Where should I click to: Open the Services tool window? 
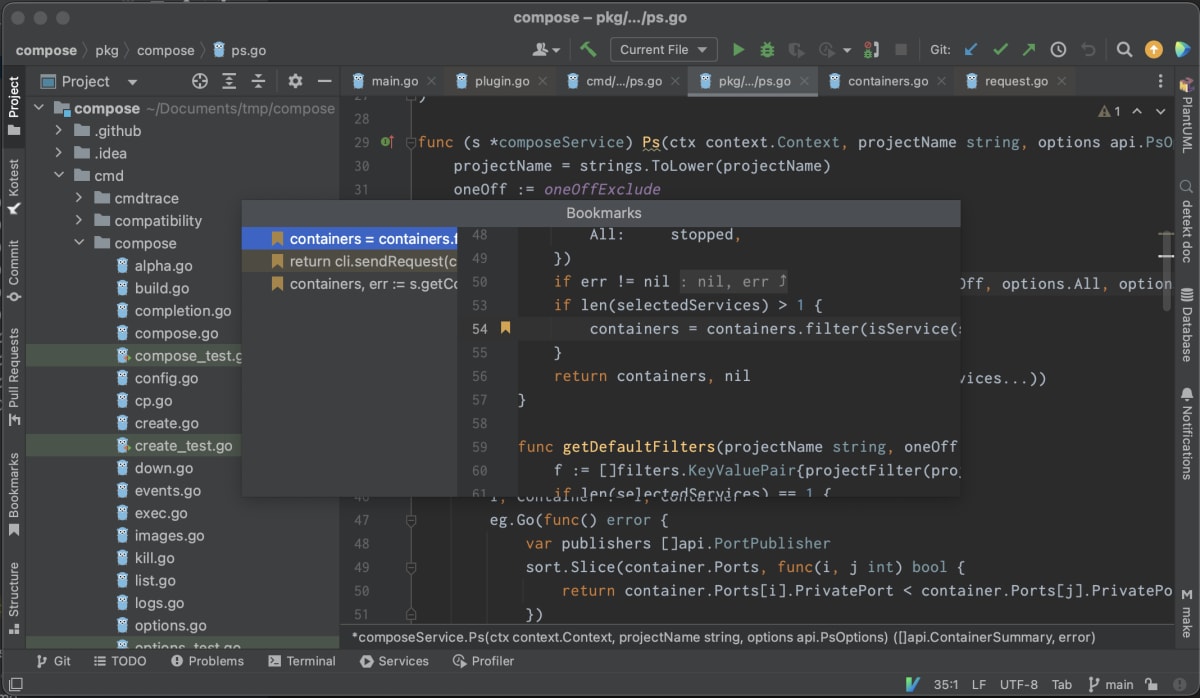point(394,661)
